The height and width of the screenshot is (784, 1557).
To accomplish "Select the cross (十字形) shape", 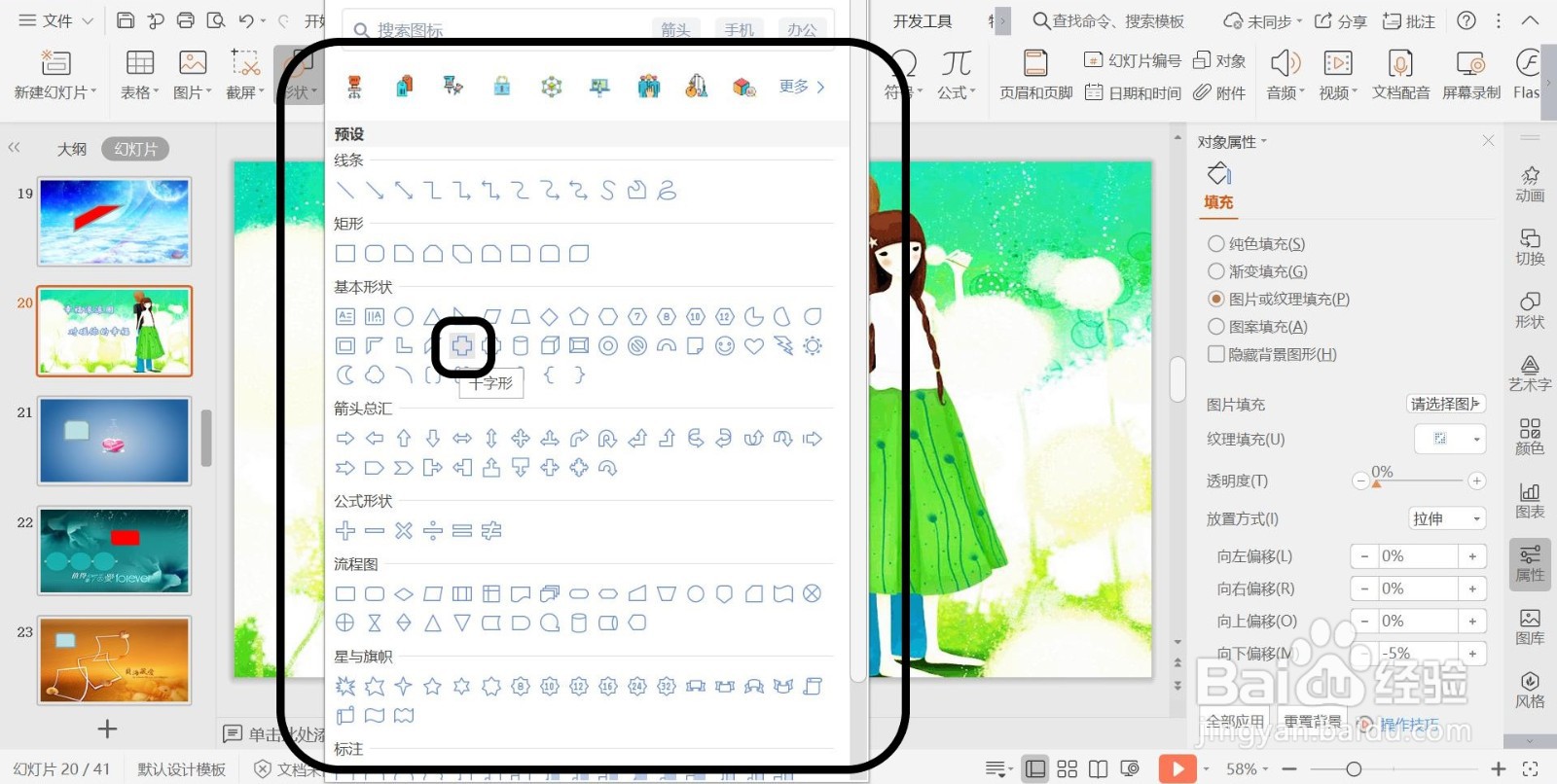I will [462, 345].
